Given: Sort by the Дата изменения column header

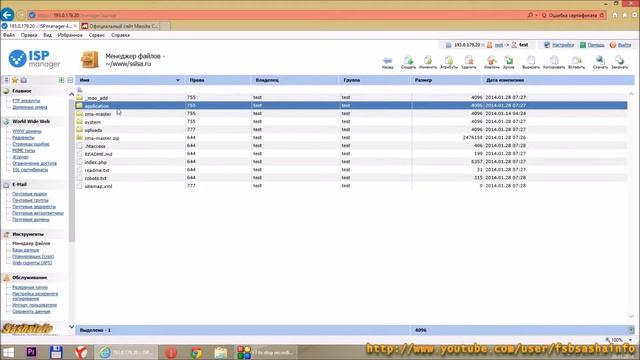Looking at the screenshot, I should click(557, 80).
